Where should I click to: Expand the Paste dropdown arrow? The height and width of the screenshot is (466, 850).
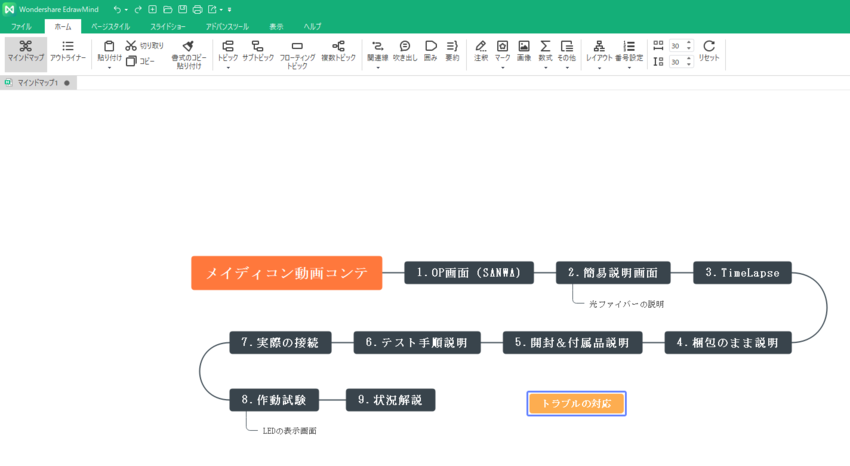[x=109, y=68]
